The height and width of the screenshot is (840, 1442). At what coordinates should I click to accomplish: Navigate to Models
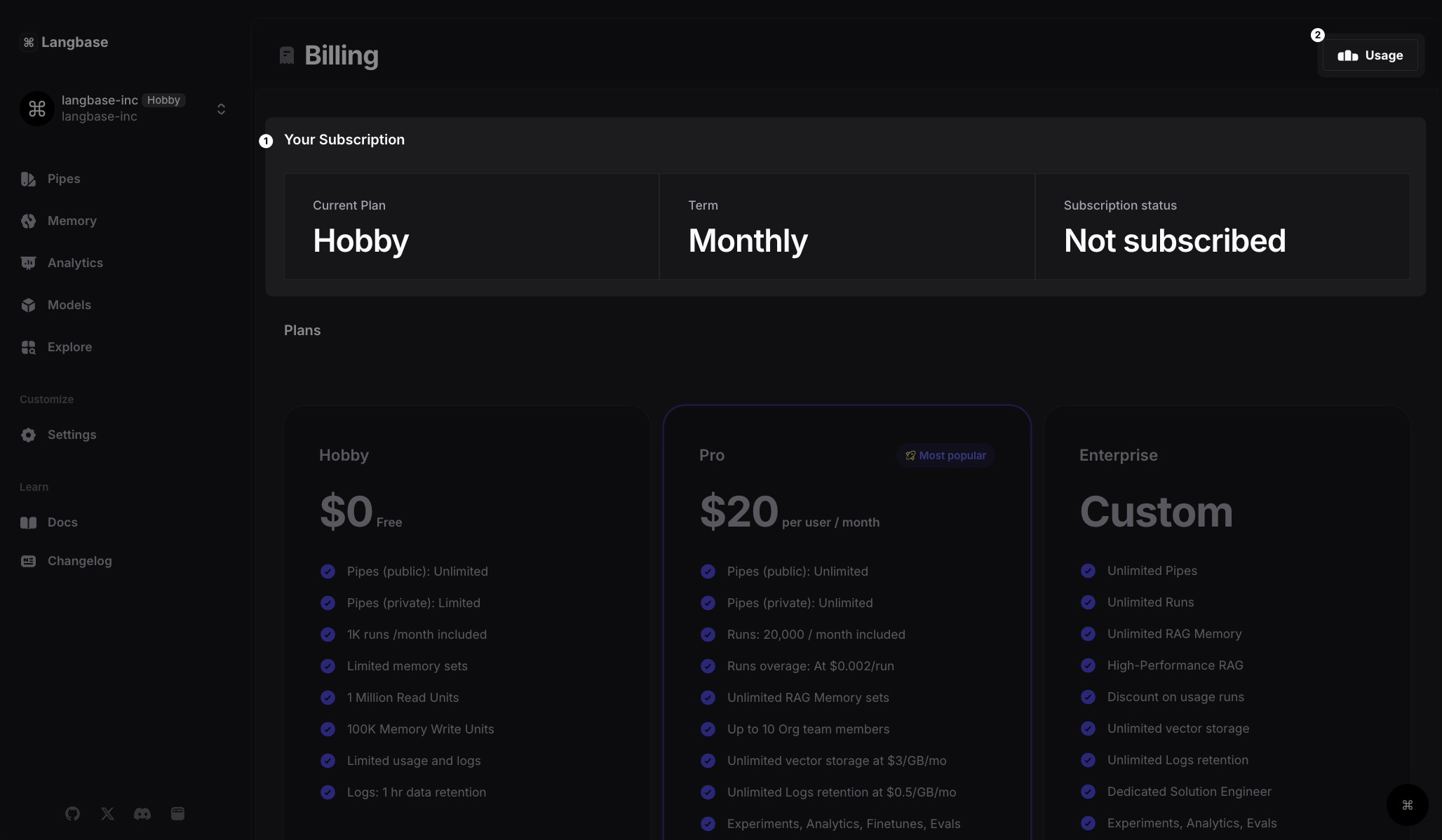coord(69,305)
